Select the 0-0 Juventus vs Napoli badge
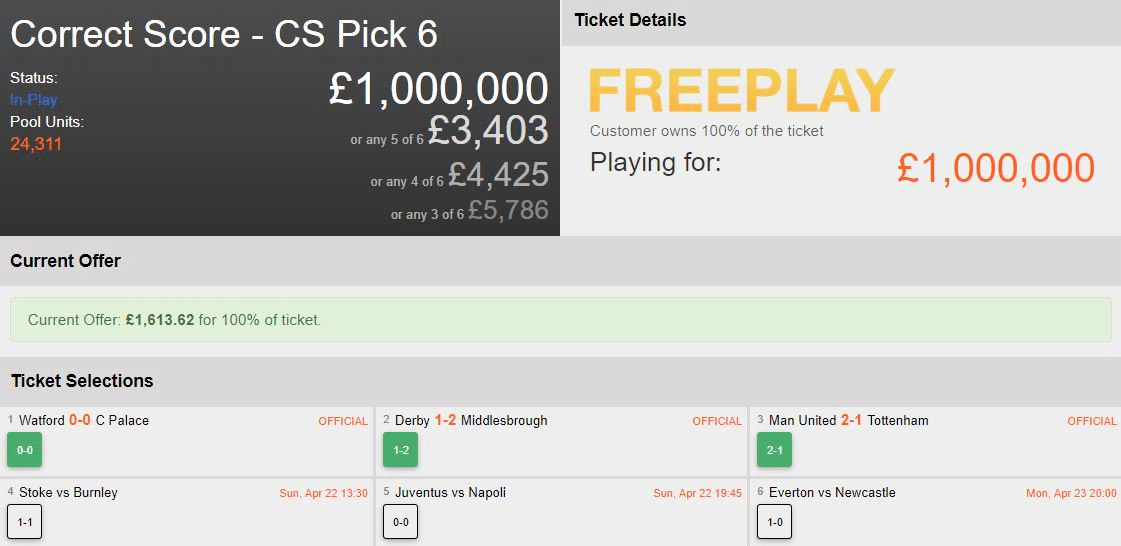Viewport: 1121px width, 546px height. pyautogui.click(x=400, y=522)
